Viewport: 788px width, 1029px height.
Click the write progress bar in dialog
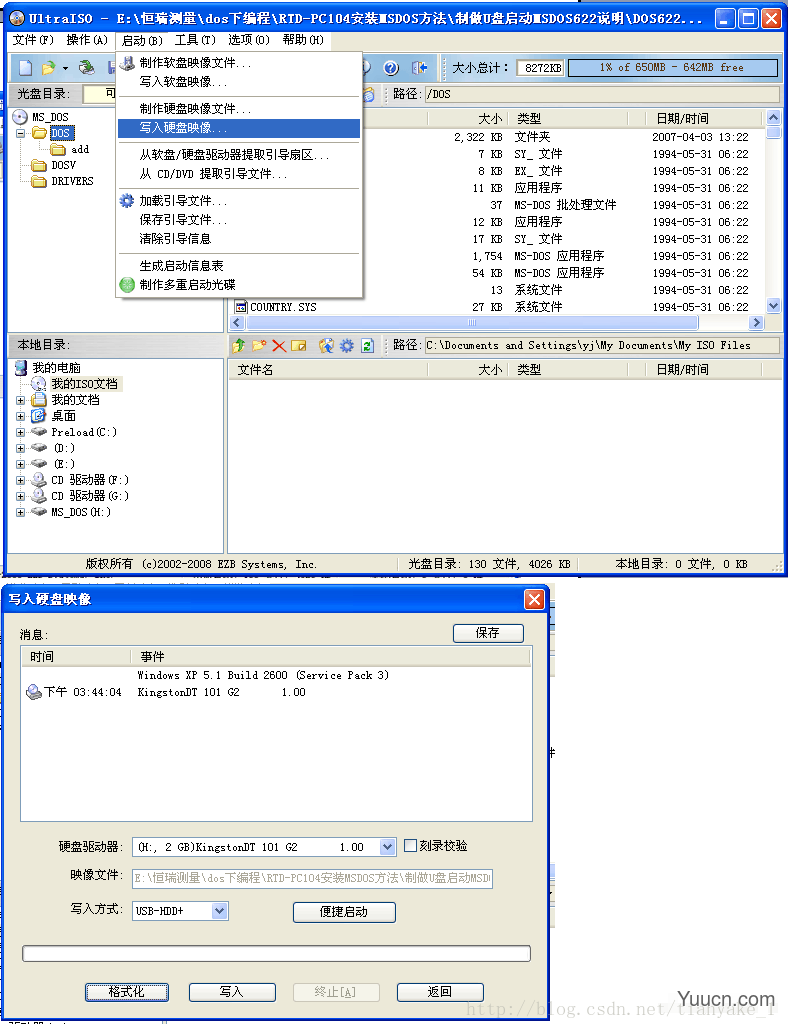[x=276, y=954]
